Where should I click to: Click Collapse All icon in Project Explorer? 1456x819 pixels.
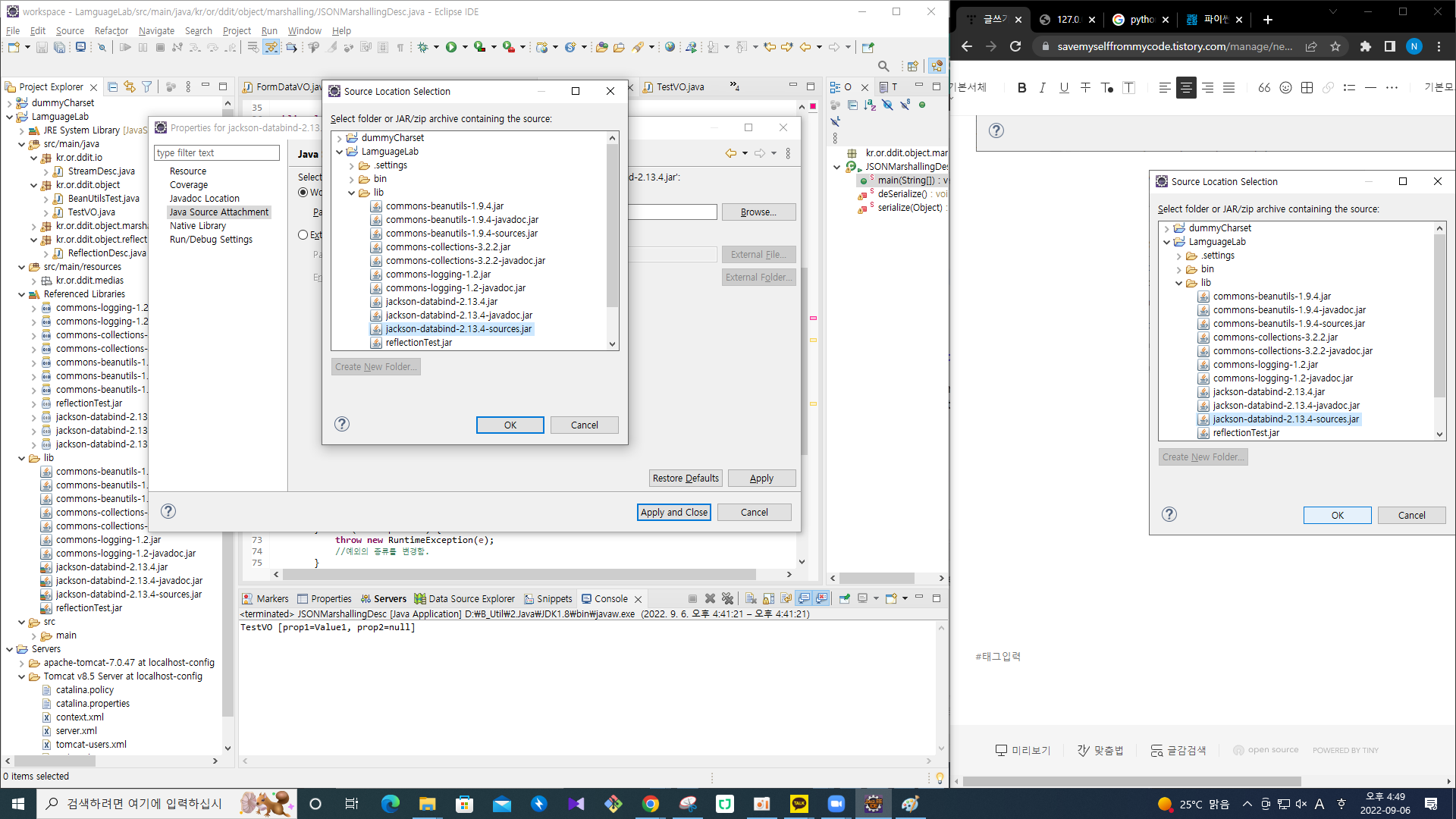[x=112, y=86]
